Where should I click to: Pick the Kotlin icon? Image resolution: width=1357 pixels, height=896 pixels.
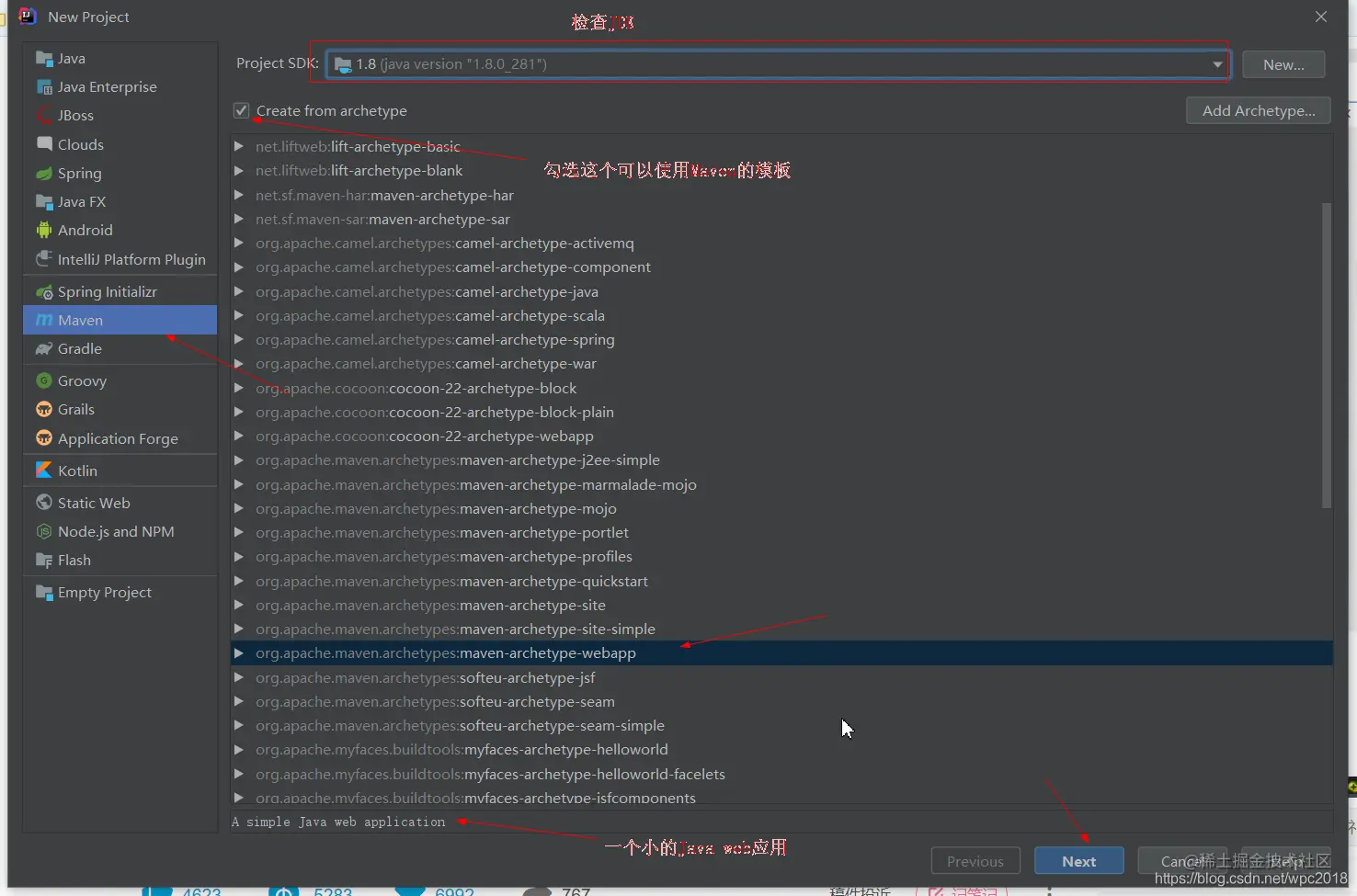(44, 471)
